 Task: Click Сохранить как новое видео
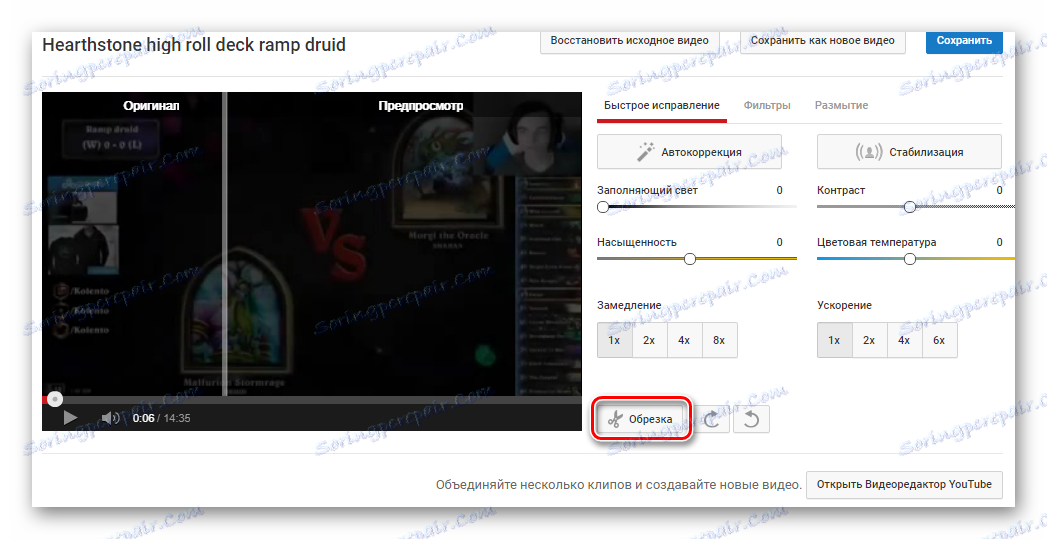(823, 41)
